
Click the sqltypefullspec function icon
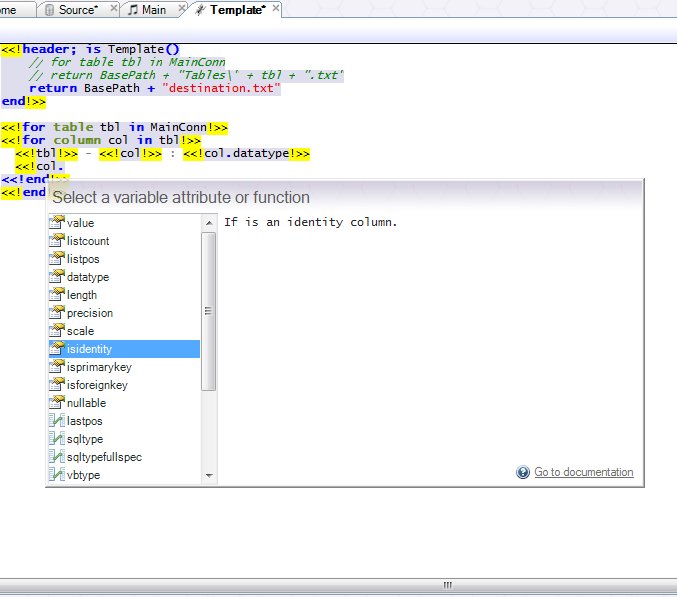pos(57,457)
